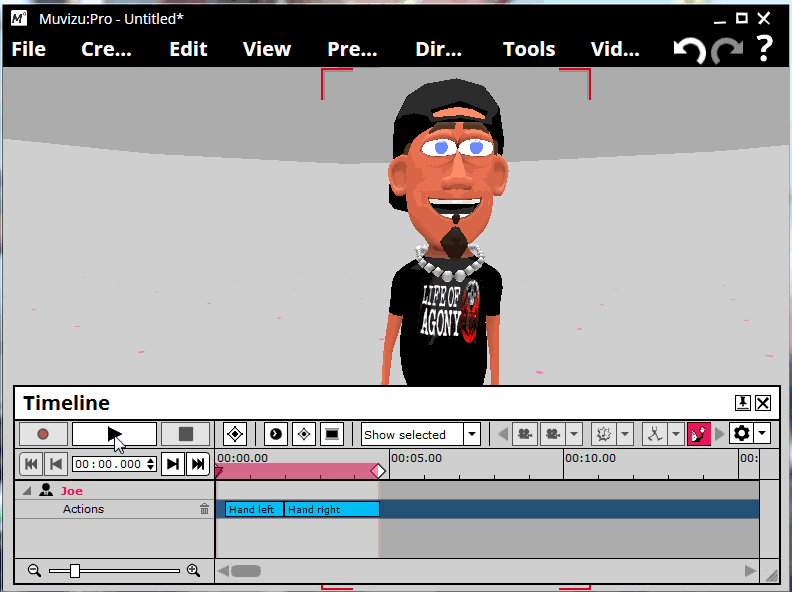Click the horizontal timeline scrollbar thumb
Viewport: 792px width, 592px height.
(246, 571)
